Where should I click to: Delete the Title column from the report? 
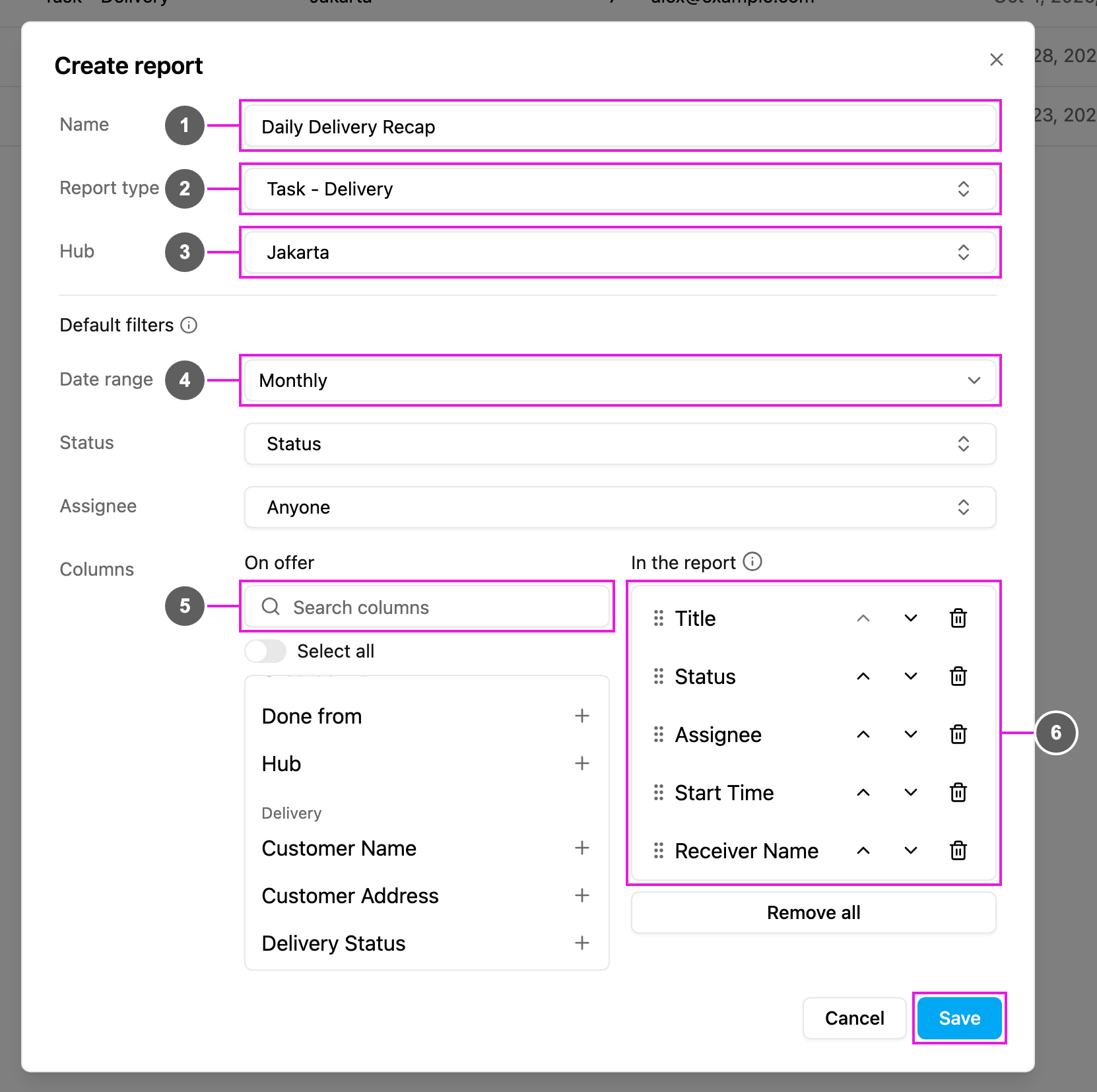pyautogui.click(x=958, y=619)
